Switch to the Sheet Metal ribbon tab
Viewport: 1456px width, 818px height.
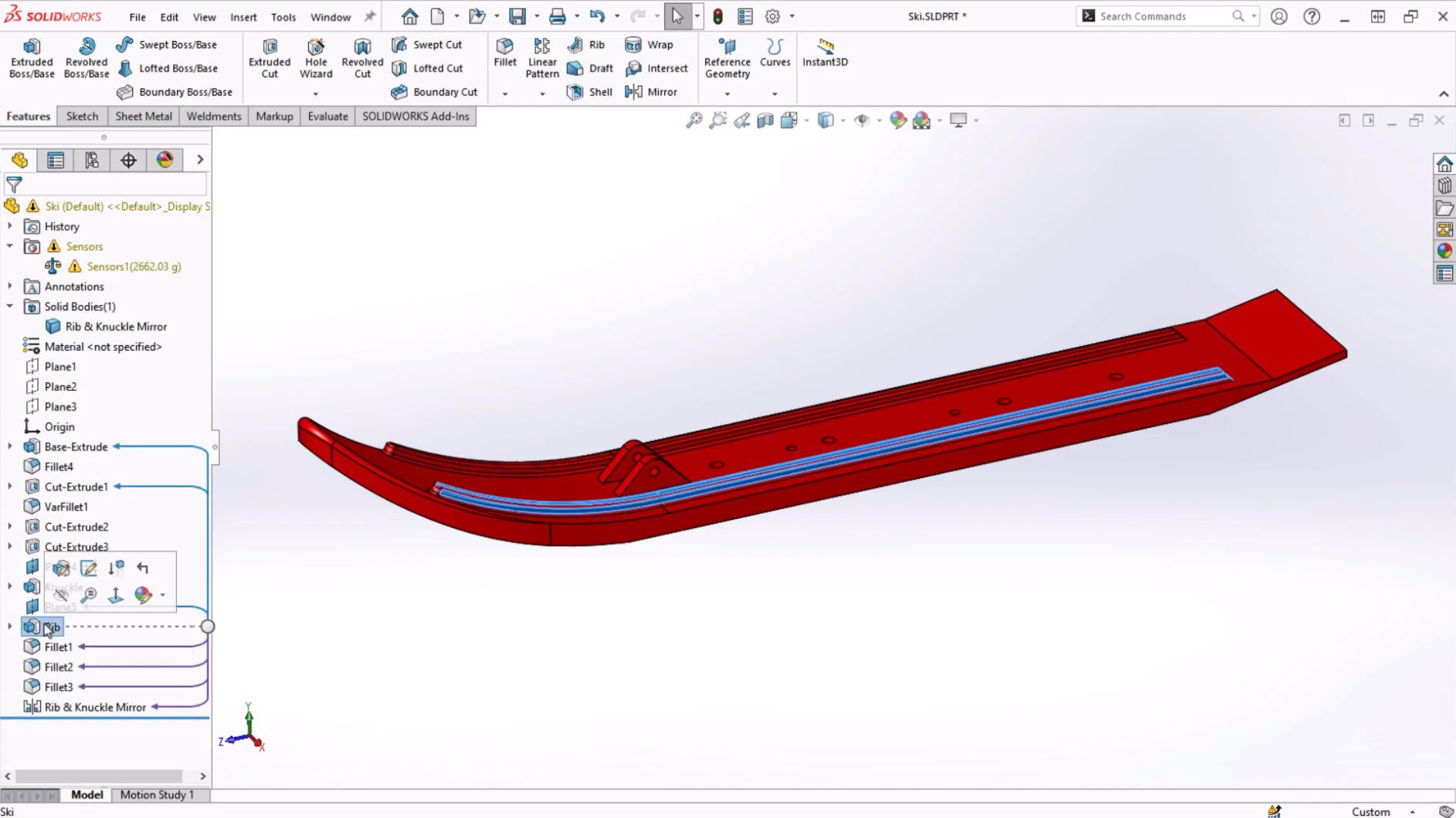point(143,116)
